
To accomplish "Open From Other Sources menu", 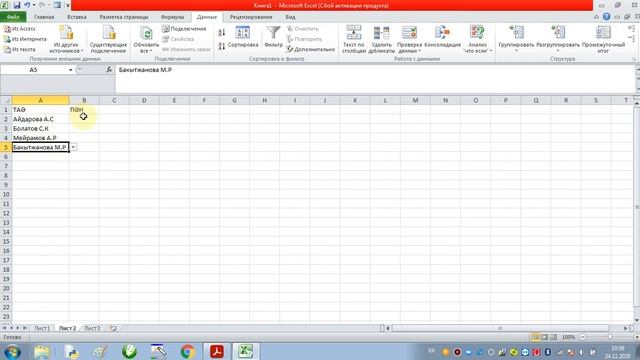I will tap(66, 39).
